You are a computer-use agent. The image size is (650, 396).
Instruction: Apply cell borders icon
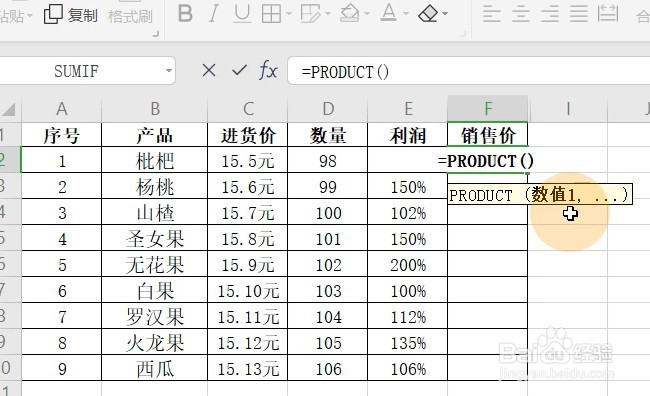pos(272,14)
